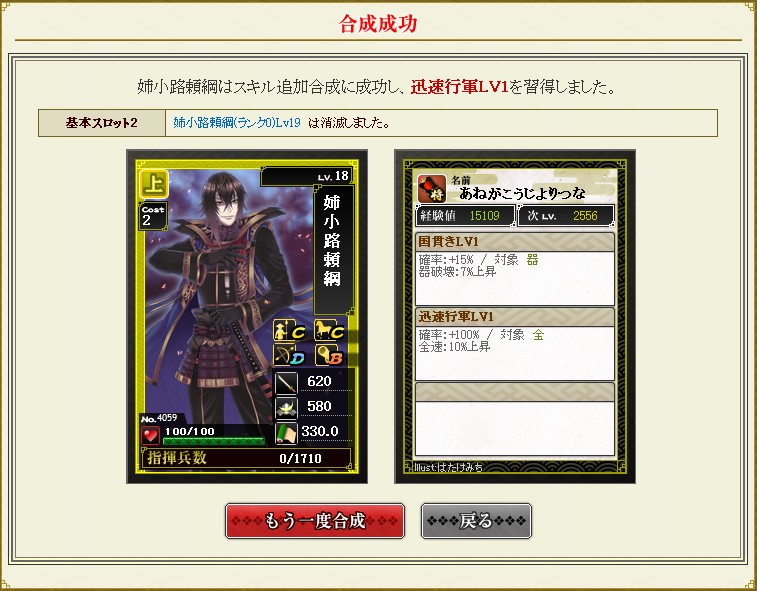The height and width of the screenshot is (591, 757).
Task: Select the 迅速行軍LV1 skill header
Action: [x=515, y=317]
